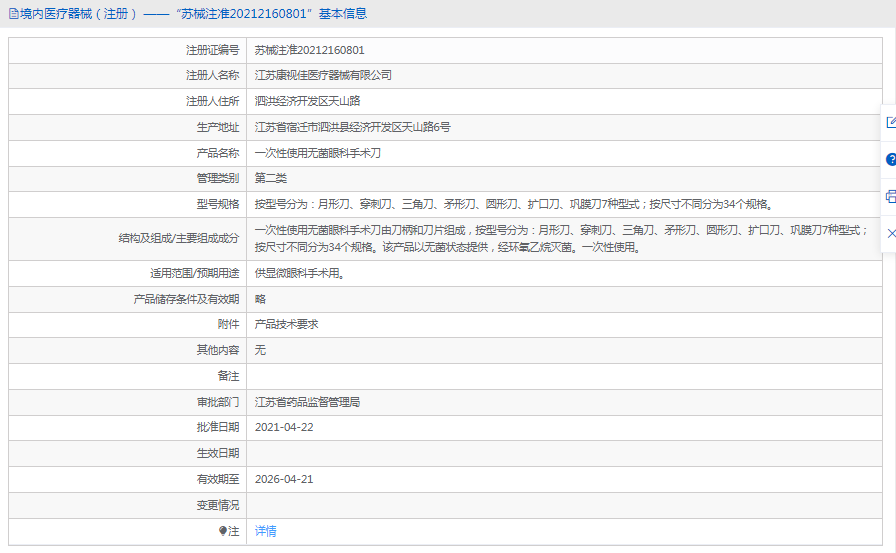
Task: Click the lightbulb icon beside 注
Action: (x=223, y=532)
